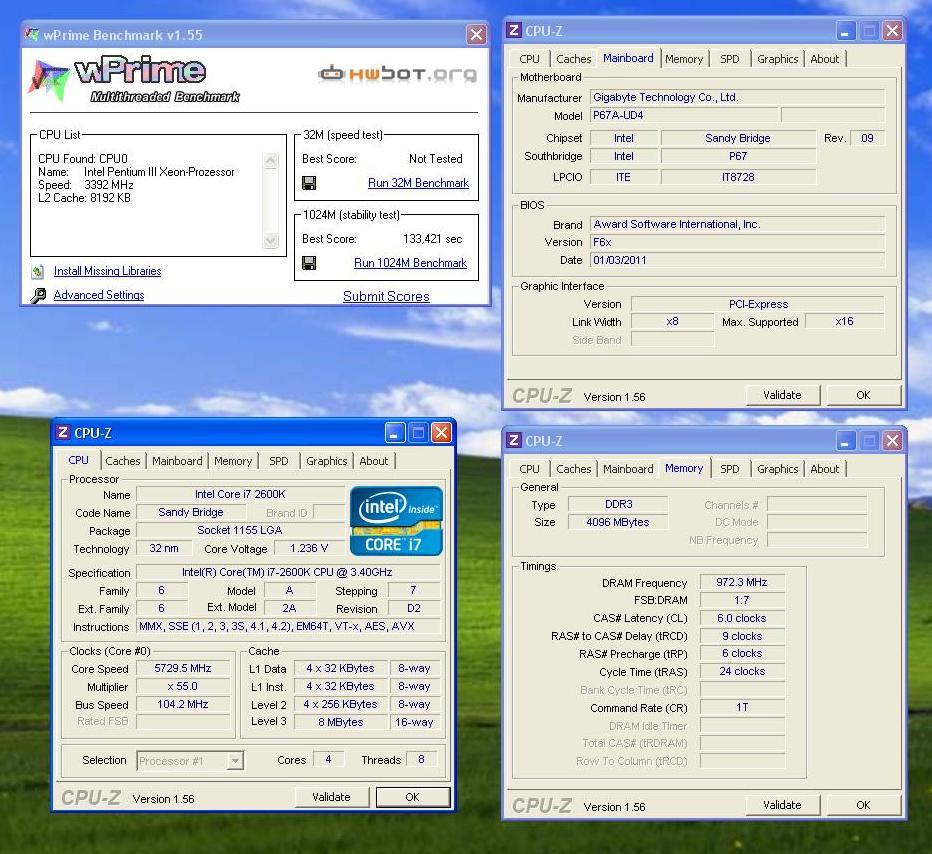Click the wPrime title bar icon

pyautogui.click(x=32, y=34)
